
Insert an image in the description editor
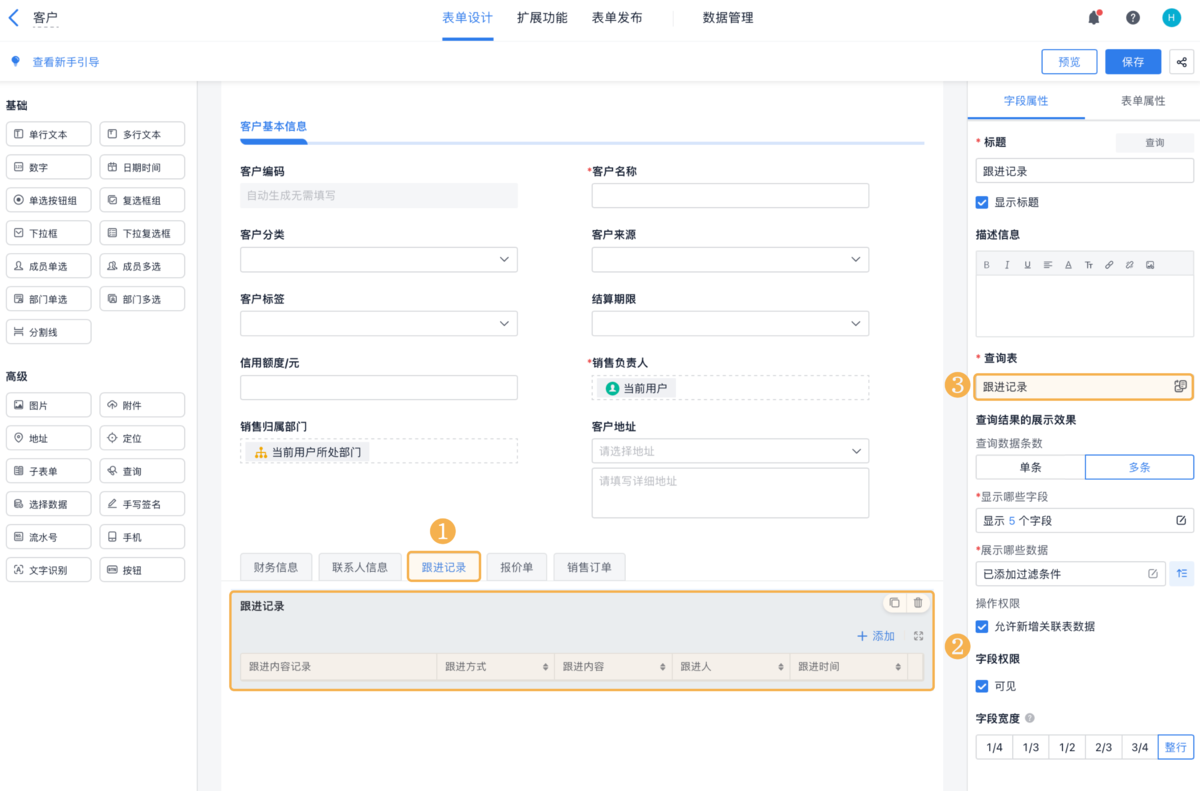coord(1150,265)
